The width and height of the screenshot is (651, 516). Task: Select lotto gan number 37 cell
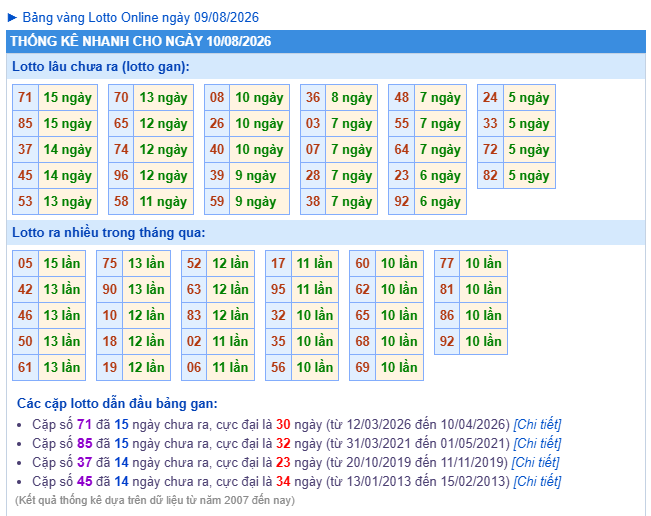pos(25,149)
